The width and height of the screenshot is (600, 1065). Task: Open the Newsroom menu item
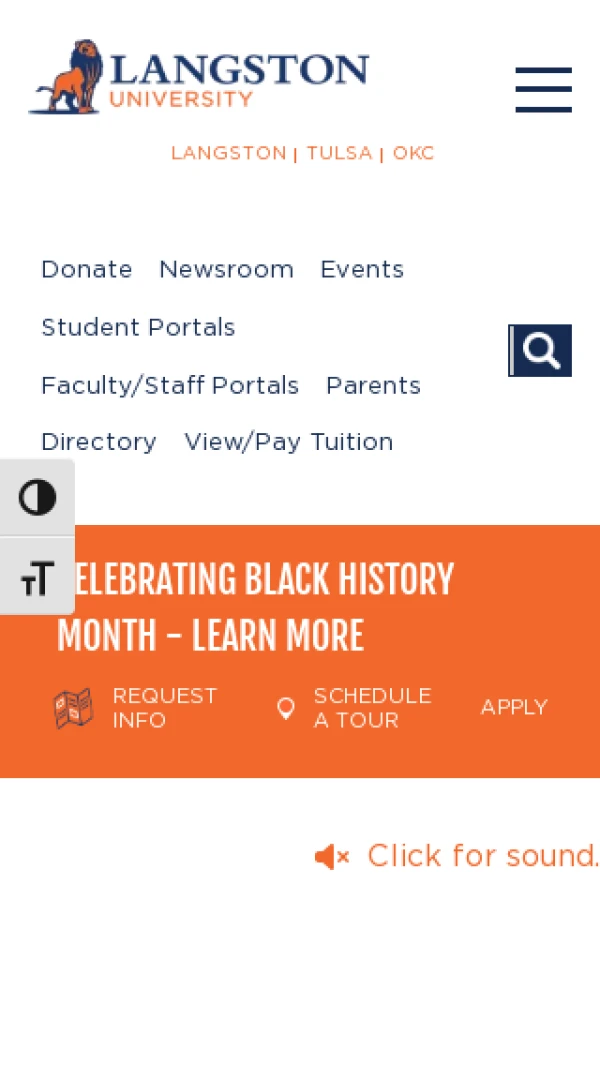(226, 270)
